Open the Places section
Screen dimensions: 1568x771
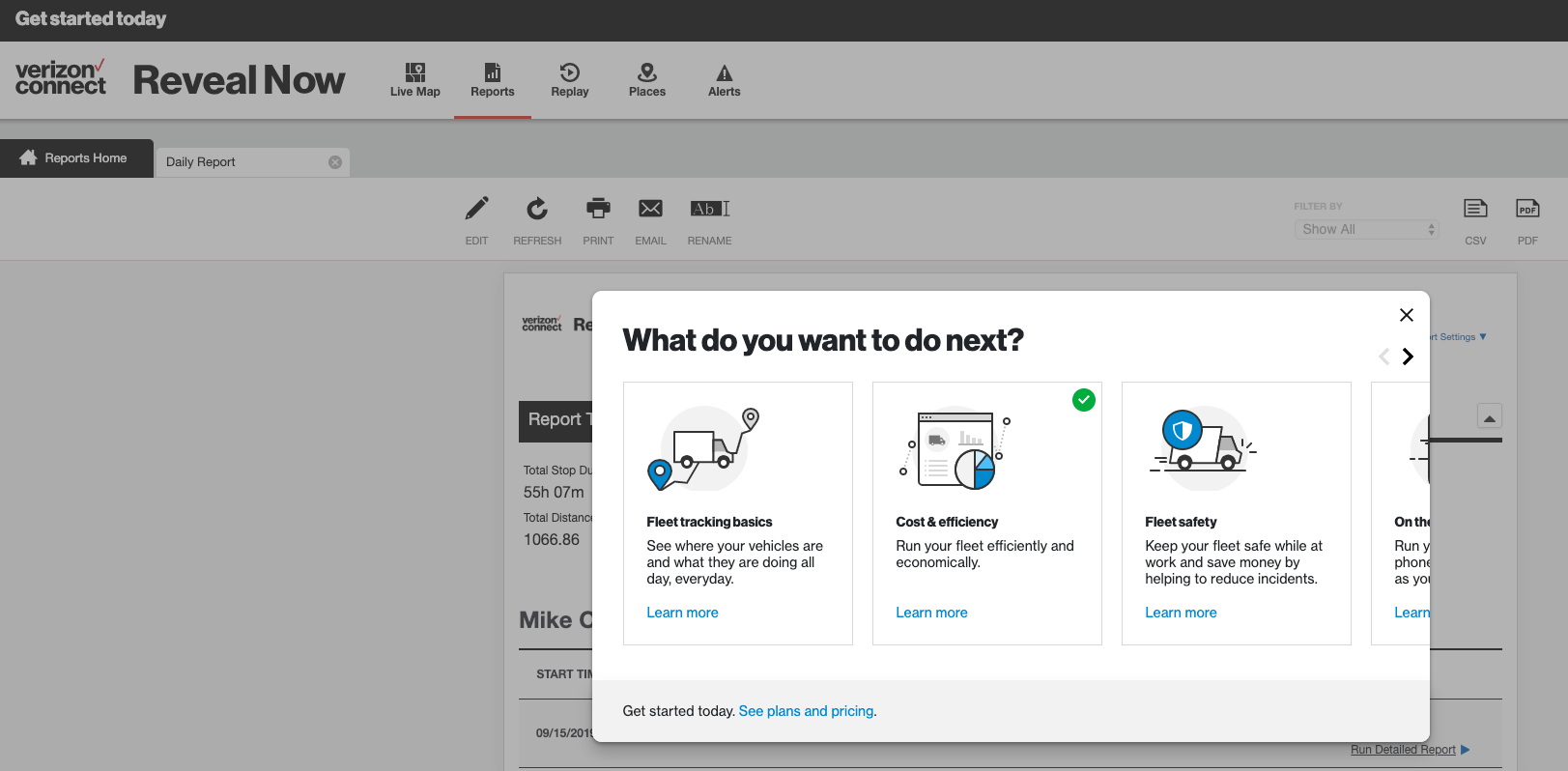pos(647,80)
